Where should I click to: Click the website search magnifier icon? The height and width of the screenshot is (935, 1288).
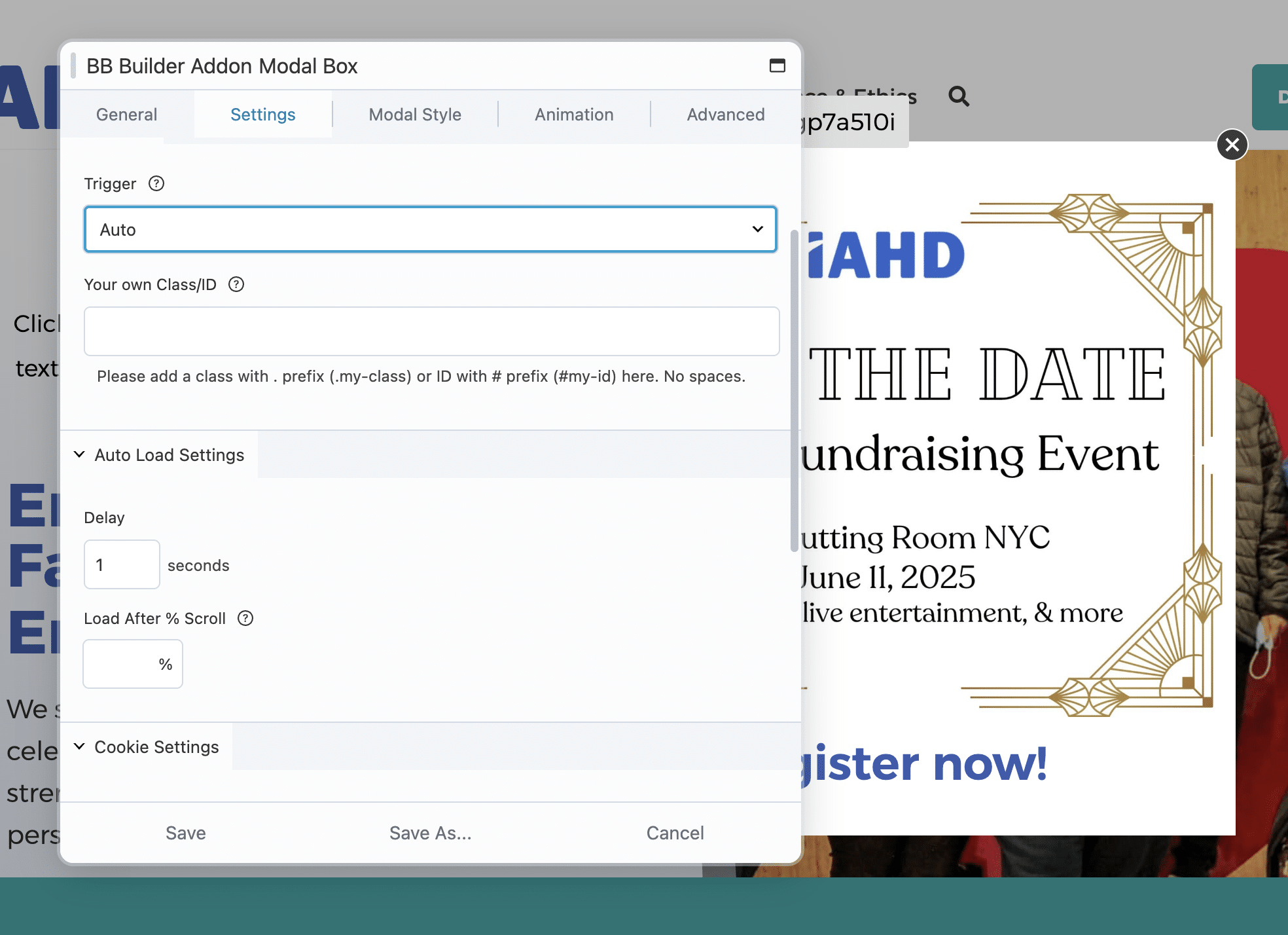point(959,96)
